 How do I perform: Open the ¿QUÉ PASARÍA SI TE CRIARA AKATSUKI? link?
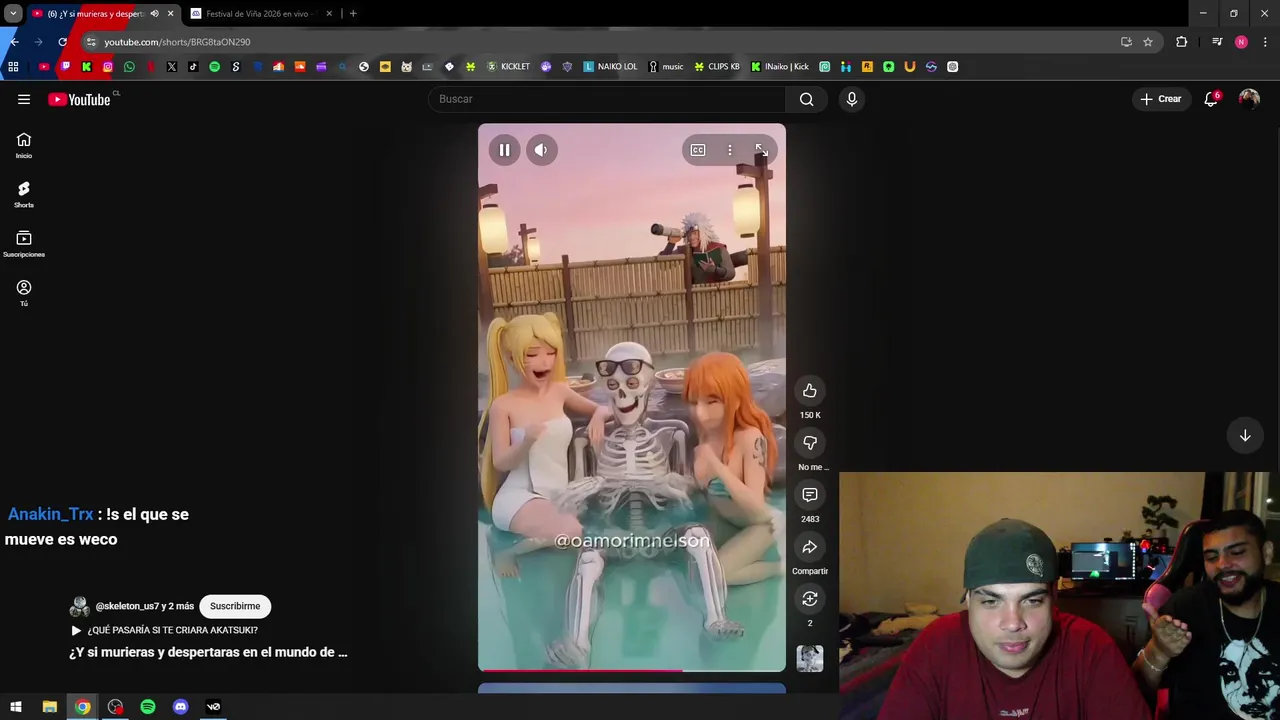[172, 630]
